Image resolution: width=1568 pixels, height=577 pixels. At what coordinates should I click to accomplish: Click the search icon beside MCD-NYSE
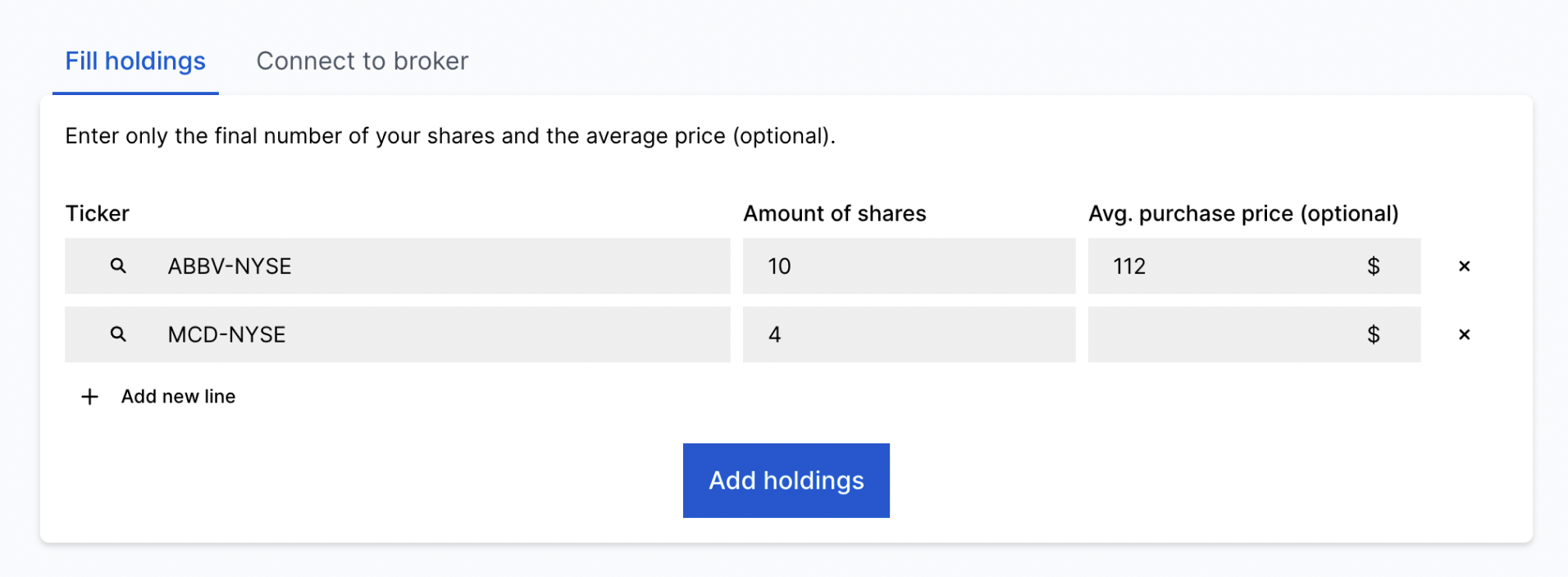click(118, 334)
